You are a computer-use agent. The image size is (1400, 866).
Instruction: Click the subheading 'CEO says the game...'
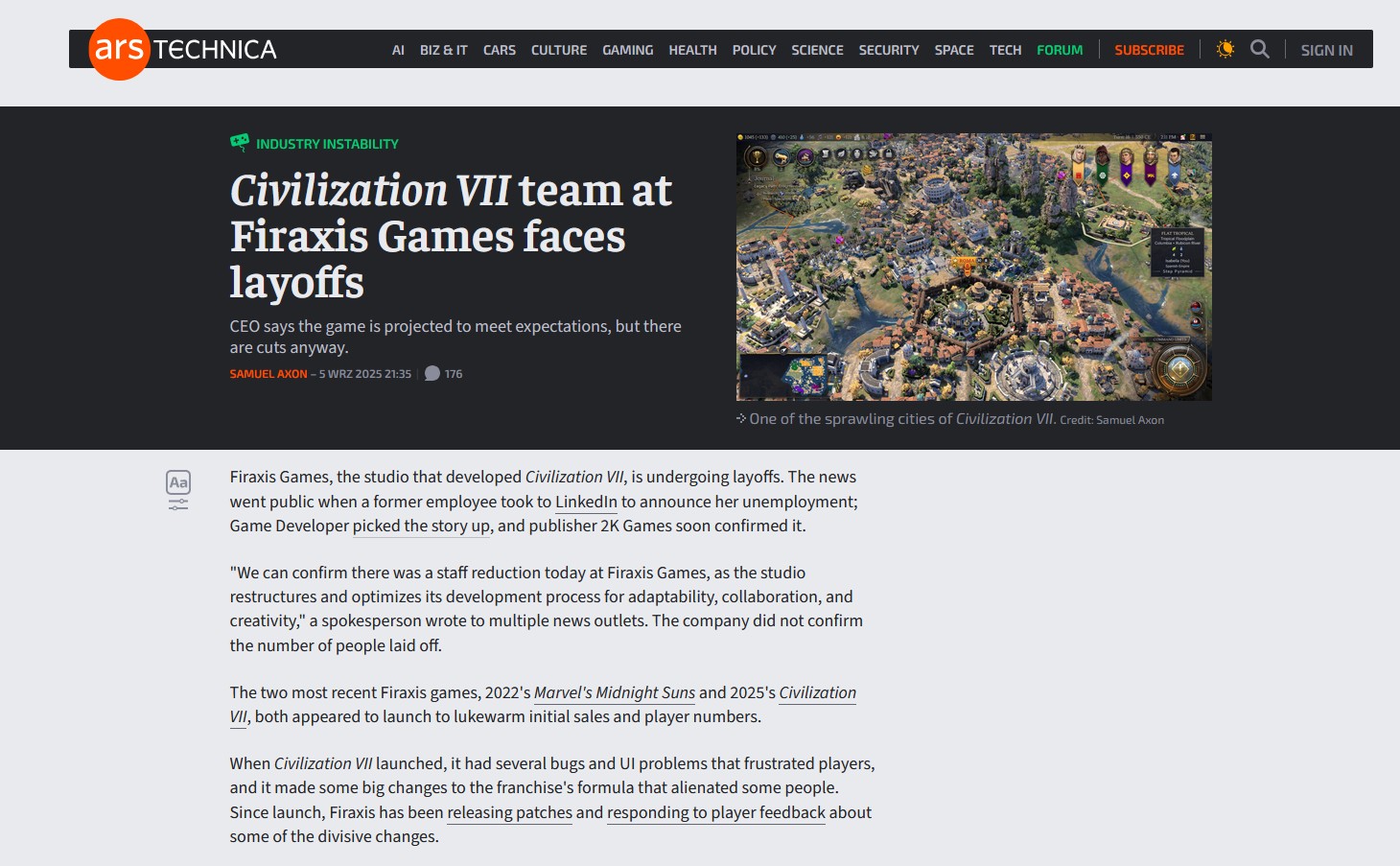tap(455, 337)
